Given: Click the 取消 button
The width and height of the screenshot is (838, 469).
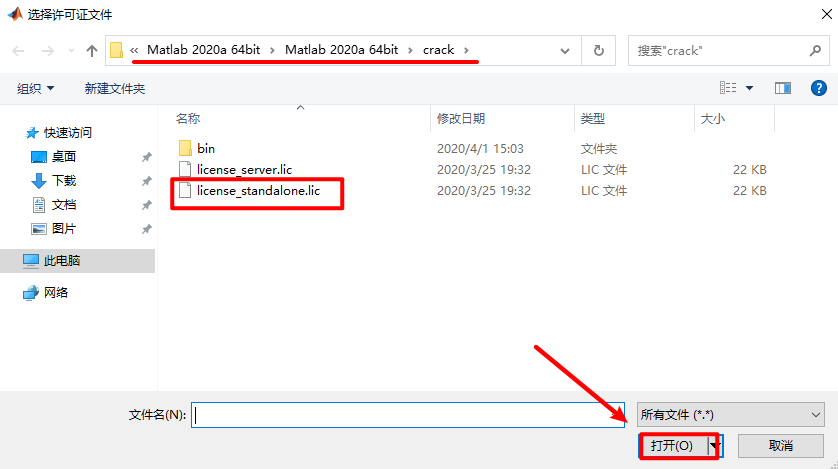Looking at the screenshot, I should tap(781, 445).
